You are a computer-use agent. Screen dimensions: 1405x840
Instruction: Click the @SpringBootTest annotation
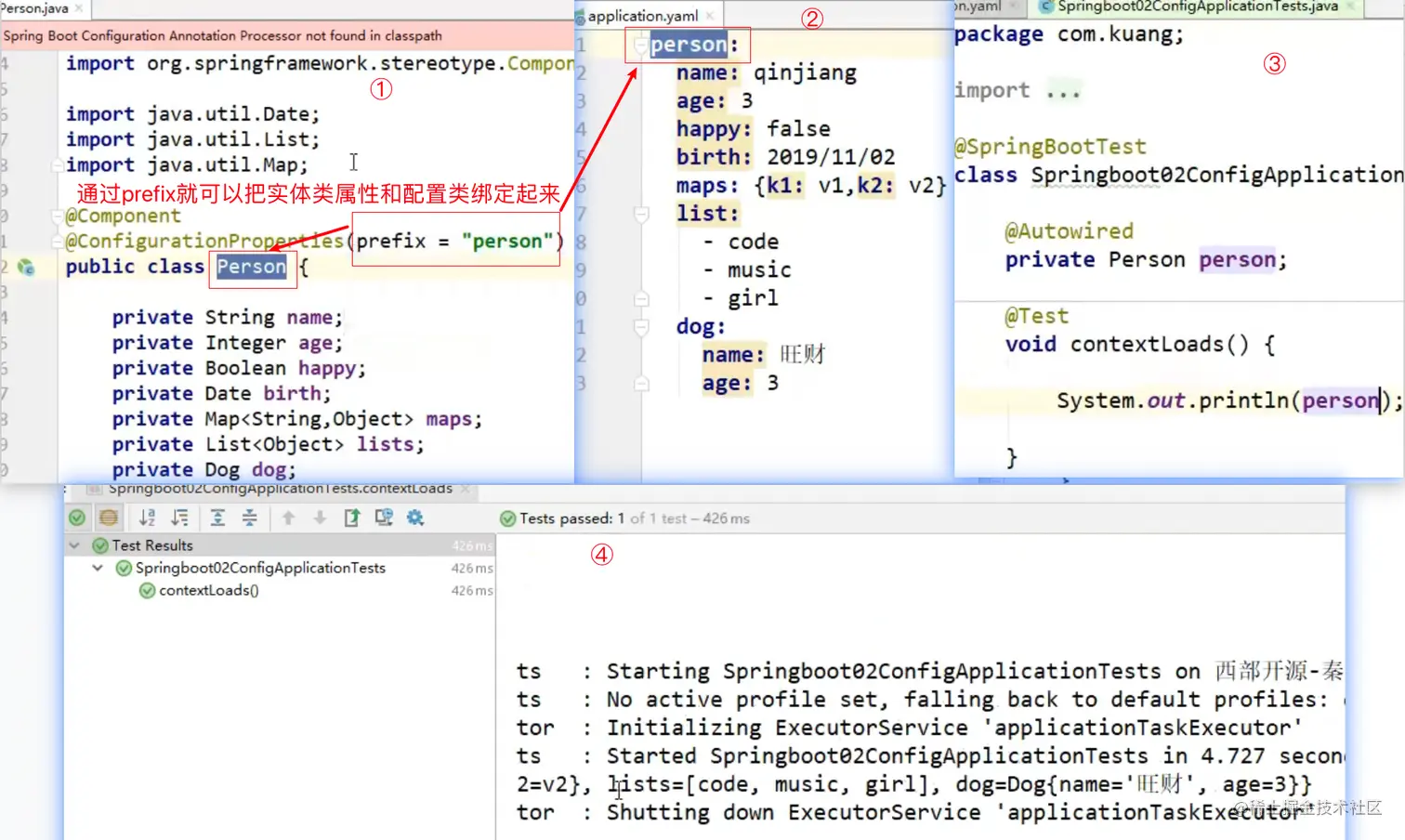[x=1050, y=147]
